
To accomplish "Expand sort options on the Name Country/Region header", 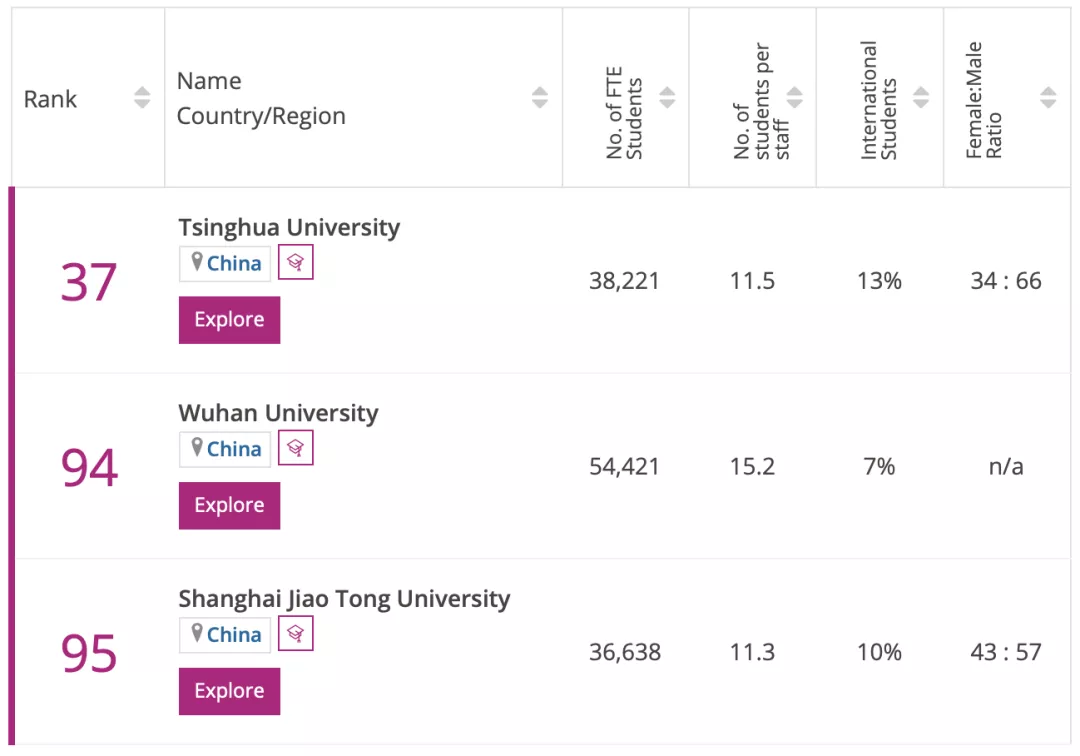I will [x=541, y=98].
